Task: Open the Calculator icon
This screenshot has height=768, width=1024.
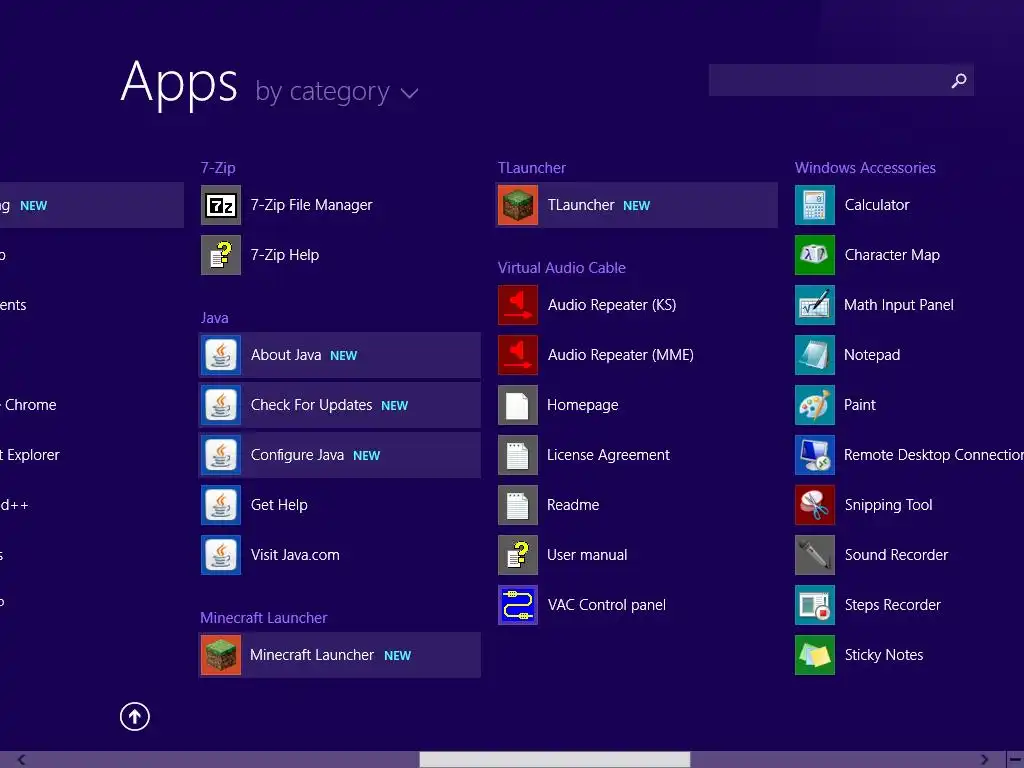Action: click(x=815, y=205)
